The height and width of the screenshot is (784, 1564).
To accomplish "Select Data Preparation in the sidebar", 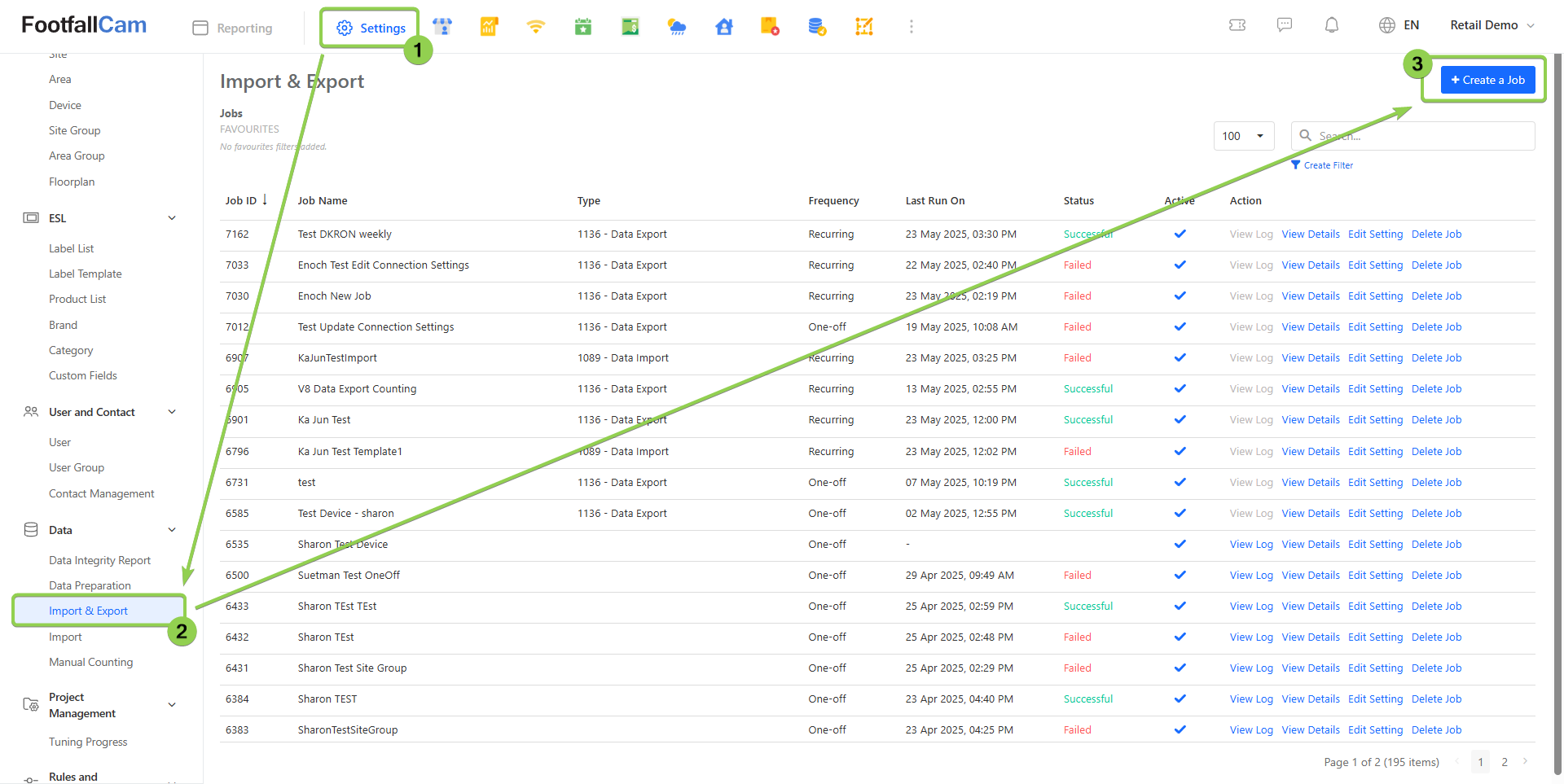I will 90,585.
